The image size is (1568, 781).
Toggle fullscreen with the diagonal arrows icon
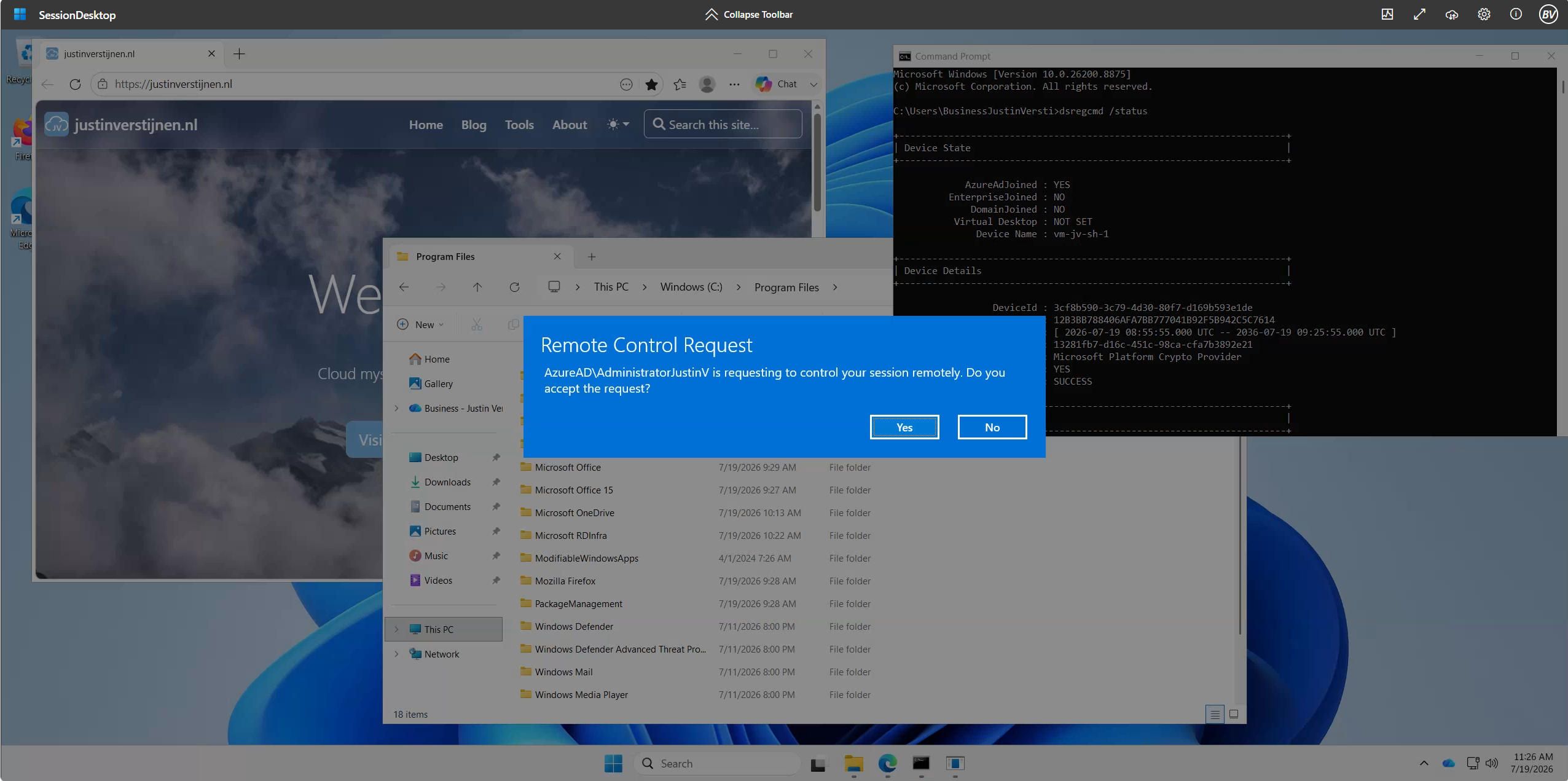coord(1419,14)
